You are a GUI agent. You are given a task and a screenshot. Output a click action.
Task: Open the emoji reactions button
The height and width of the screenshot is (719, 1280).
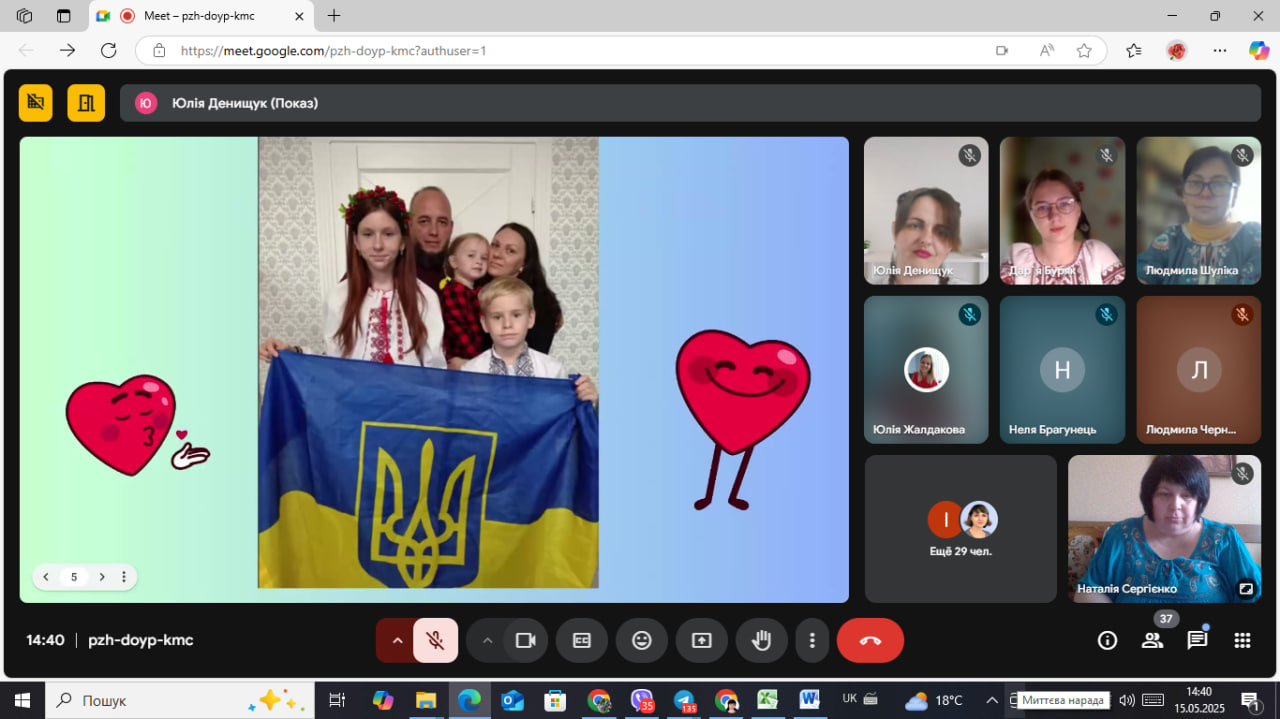click(x=642, y=641)
